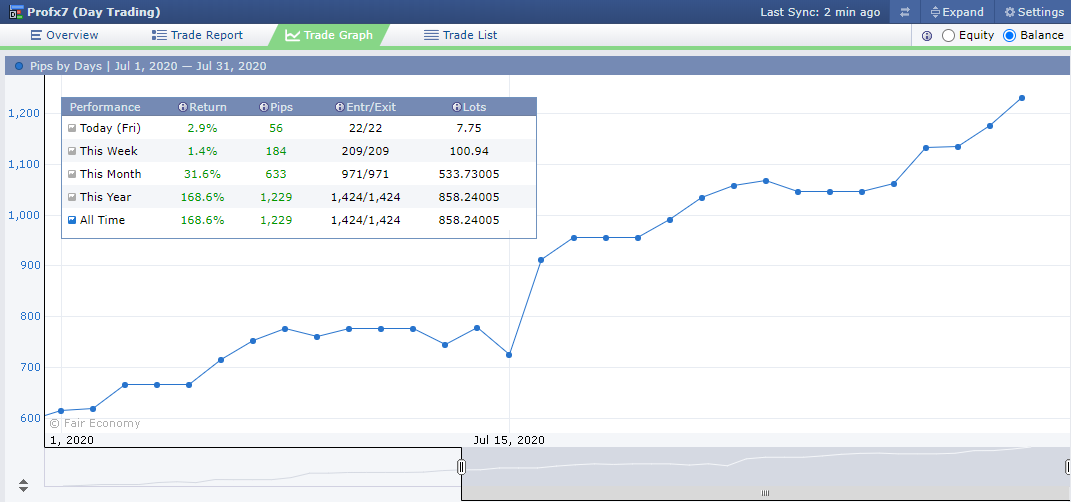This screenshot has width=1071, height=502.
Task: Click the highest graph data point above 1,200
Action: click(x=1022, y=98)
